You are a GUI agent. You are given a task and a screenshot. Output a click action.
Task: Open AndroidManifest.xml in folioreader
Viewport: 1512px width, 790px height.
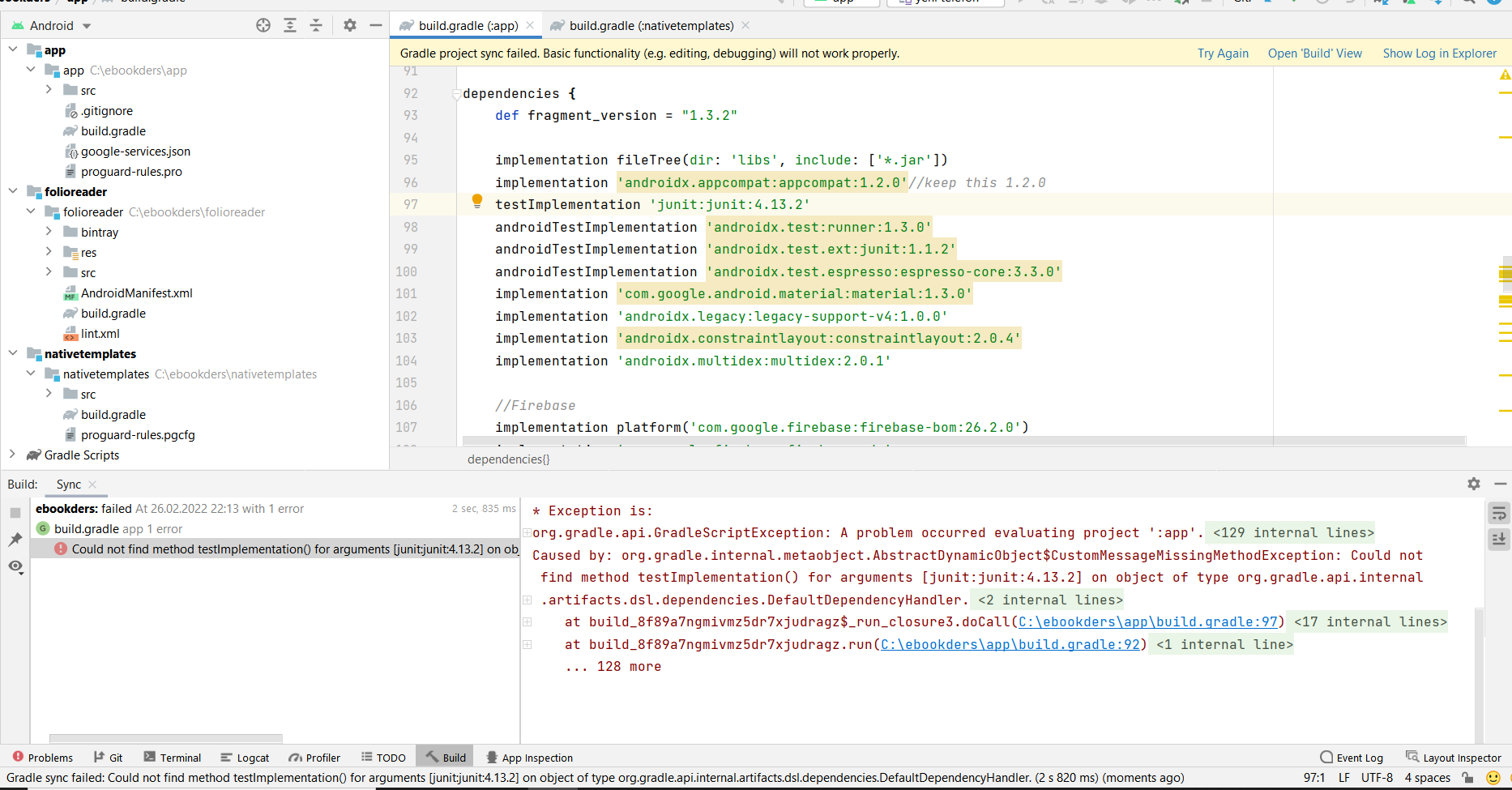[136, 293]
